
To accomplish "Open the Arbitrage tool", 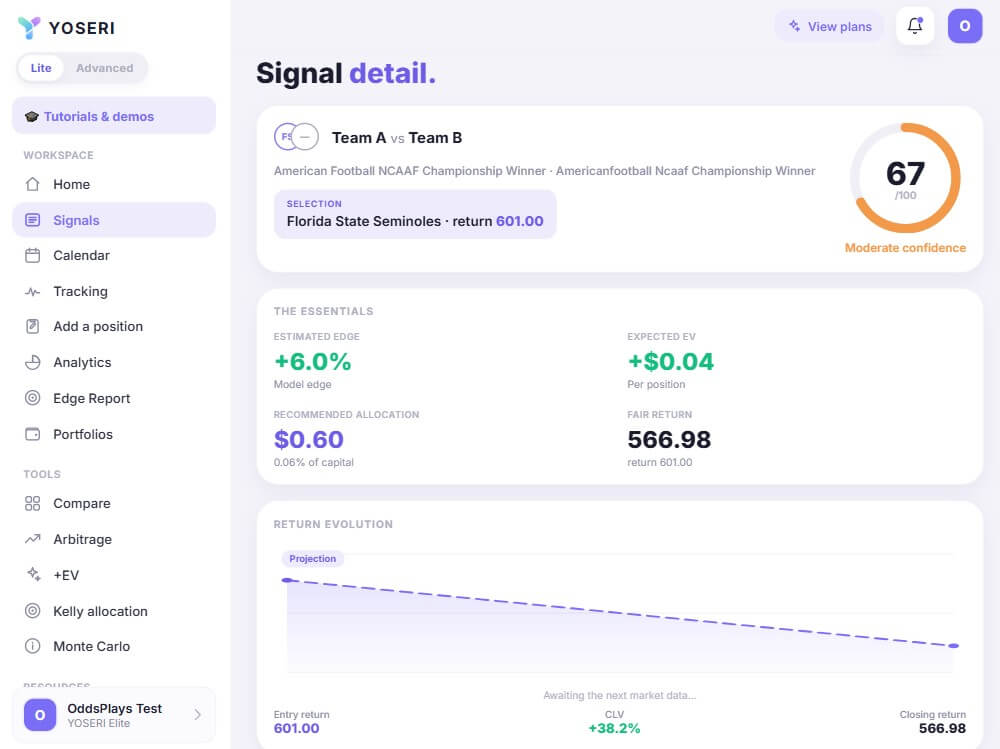I will 114,539.
